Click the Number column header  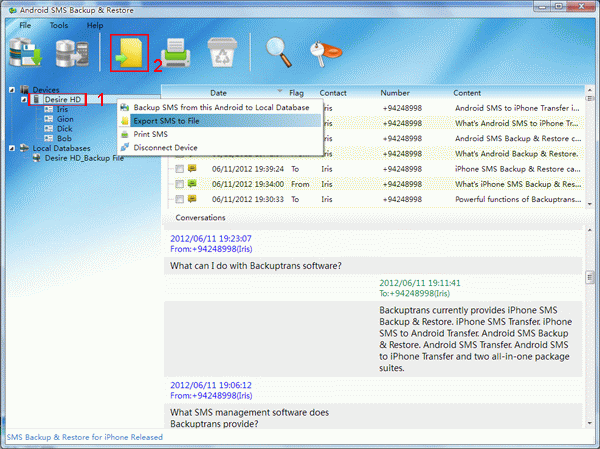tap(395, 93)
